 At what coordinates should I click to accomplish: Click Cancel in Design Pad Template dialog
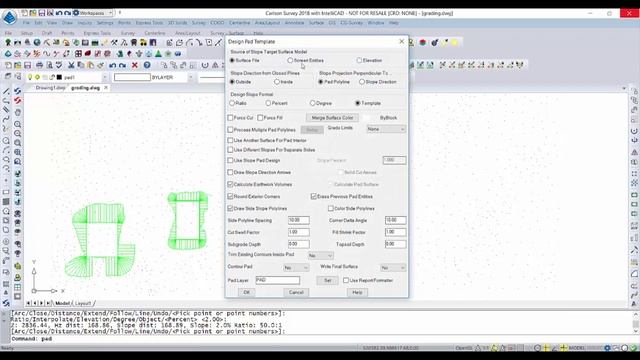296,292
